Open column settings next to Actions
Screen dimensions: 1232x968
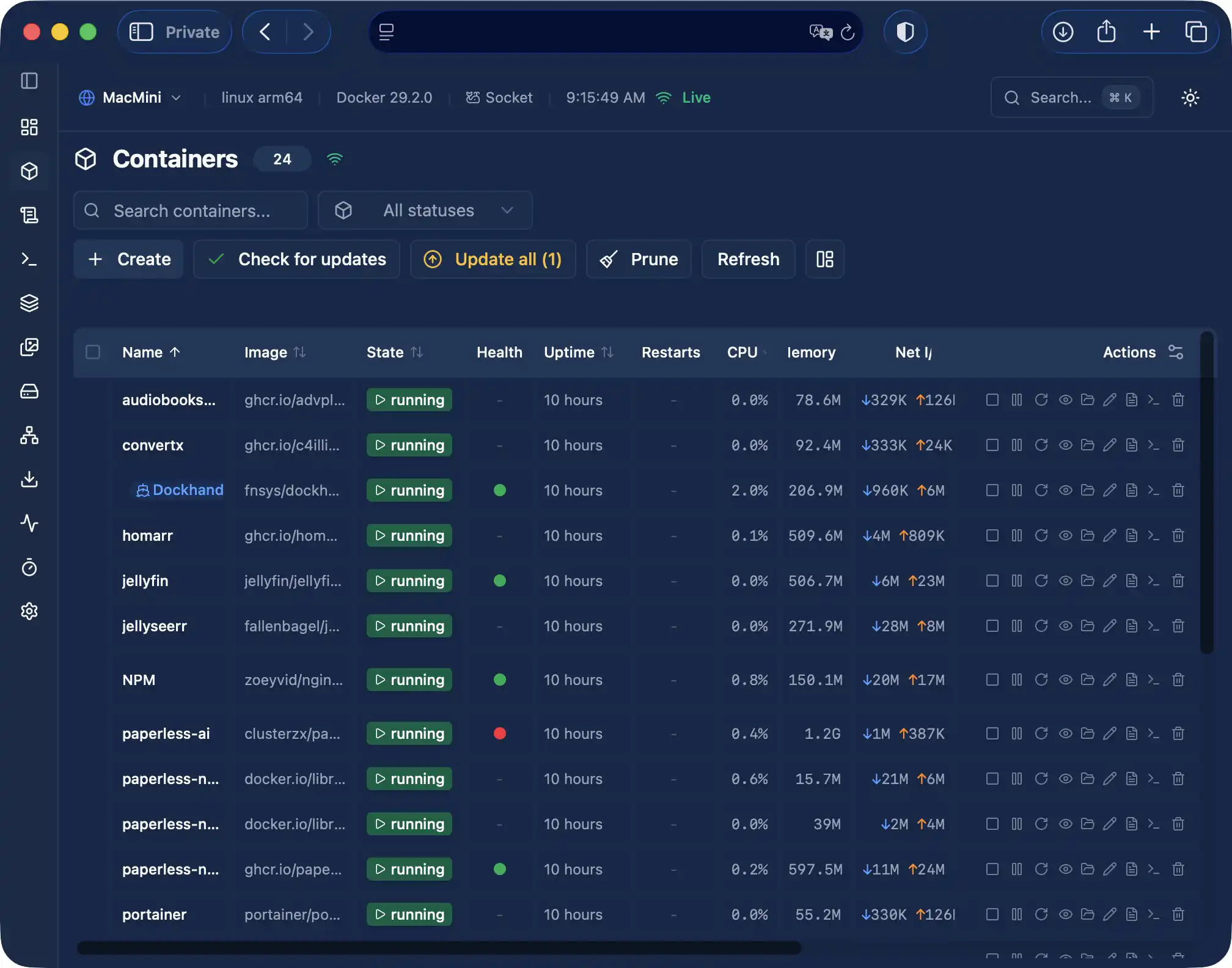click(x=1176, y=352)
